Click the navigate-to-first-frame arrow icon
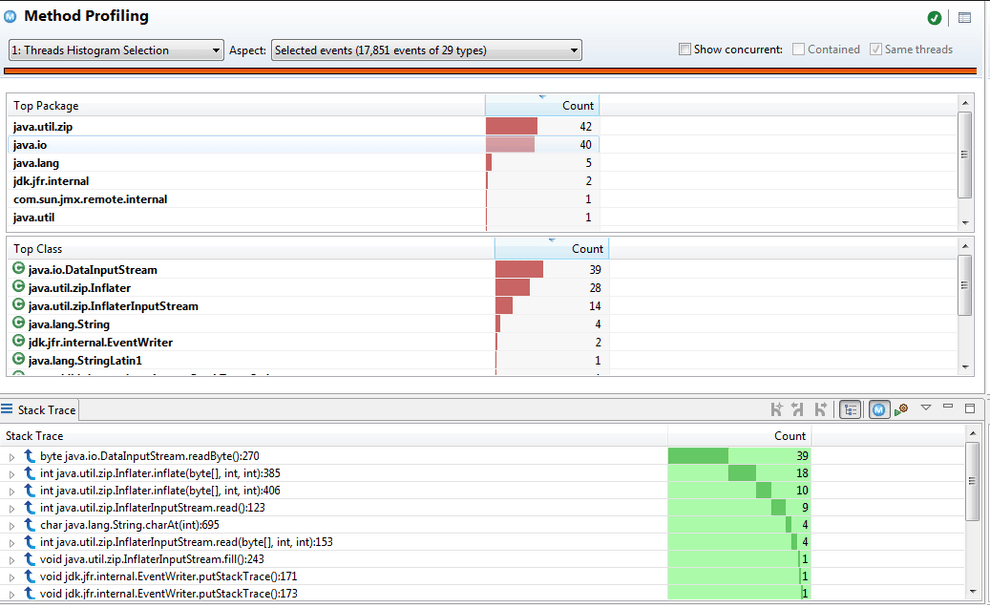The width and height of the screenshot is (990, 605). click(775, 409)
